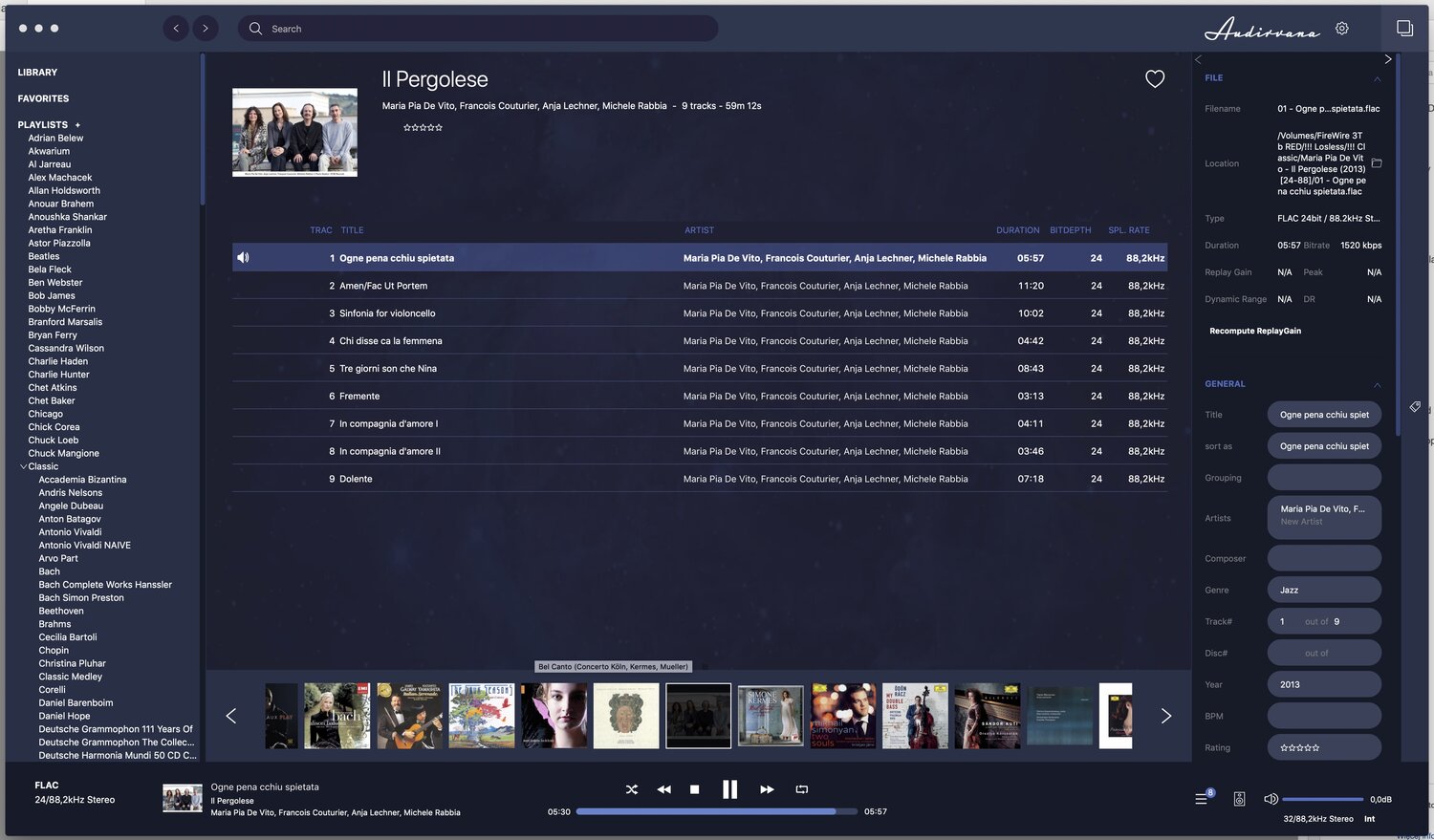
Task: Collapse the Classic playlist folder
Action: pos(23,466)
